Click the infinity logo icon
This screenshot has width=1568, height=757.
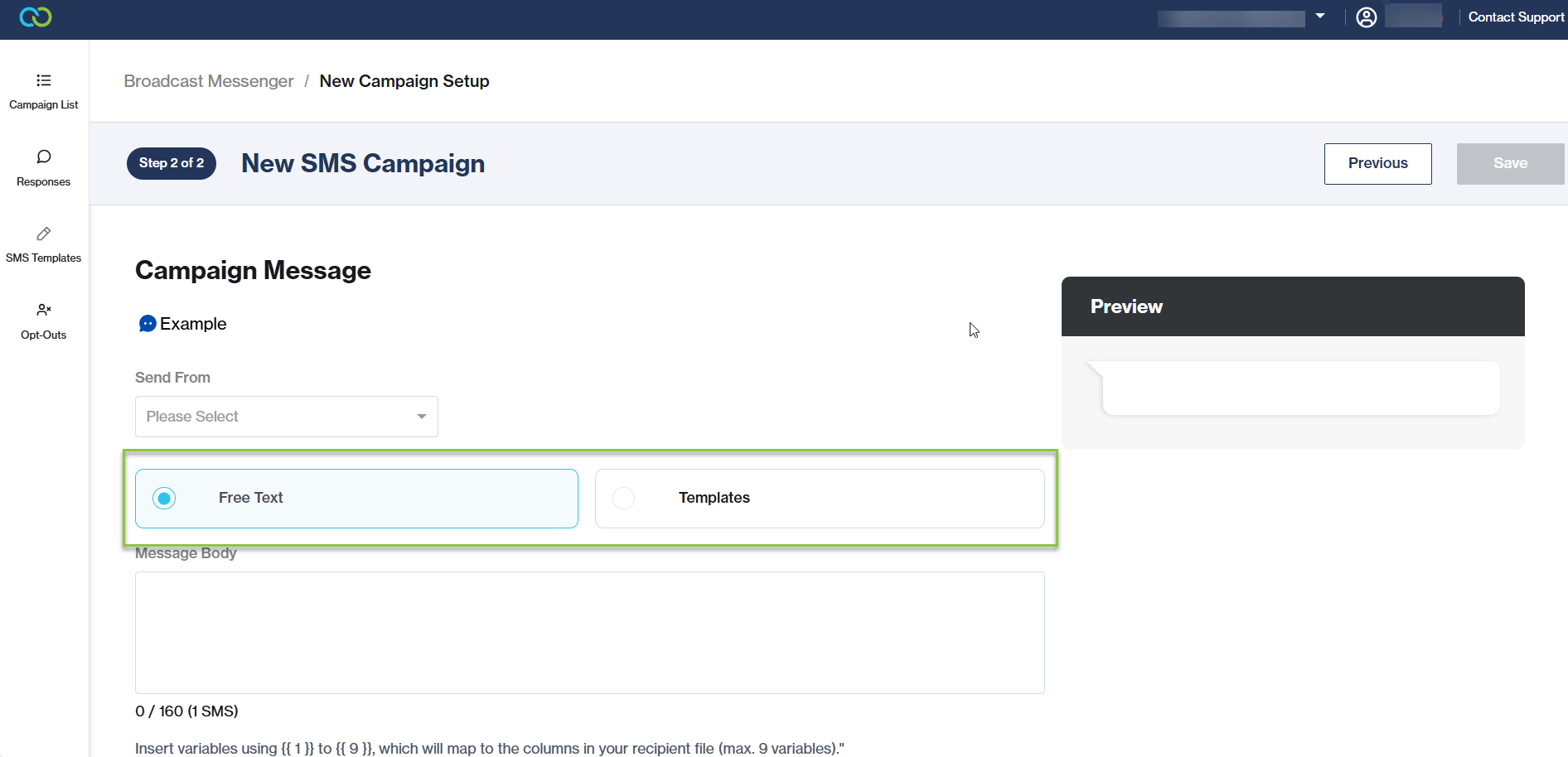[36, 17]
